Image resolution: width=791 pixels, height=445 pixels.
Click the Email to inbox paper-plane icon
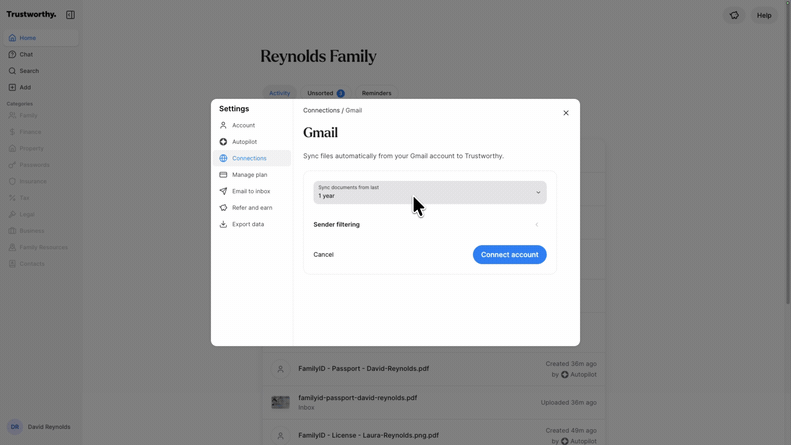223,191
